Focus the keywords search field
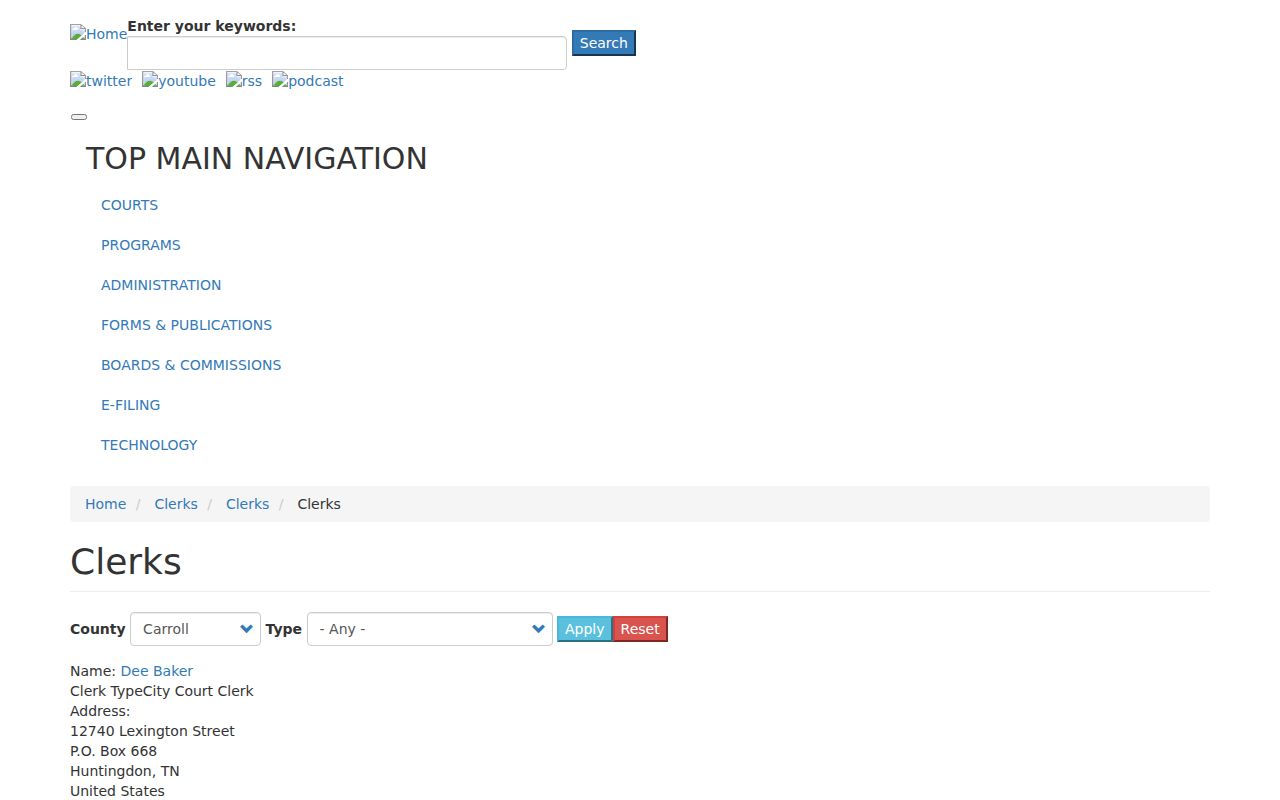The image size is (1280, 800). (x=347, y=53)
